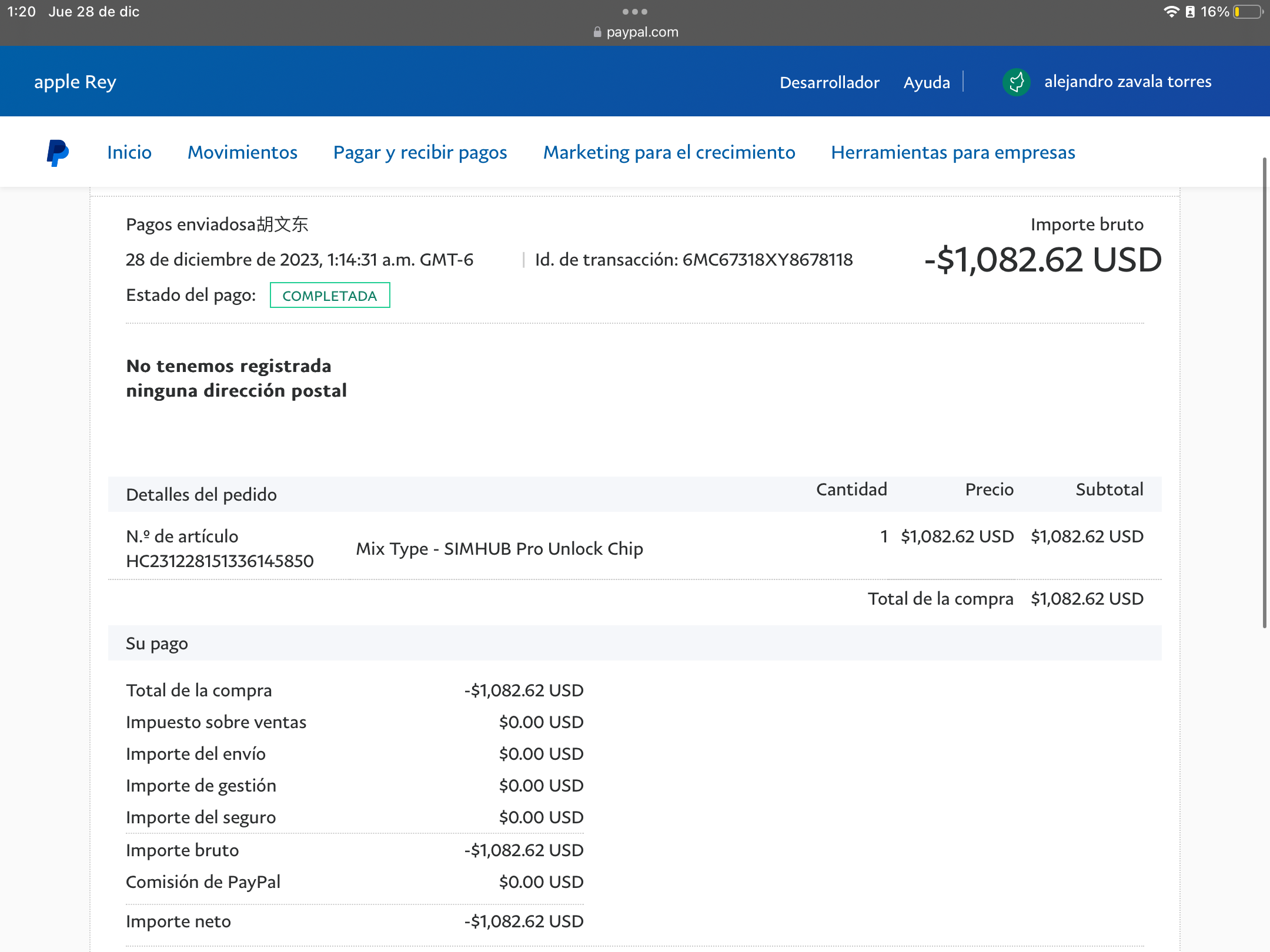Tap the paypal.com address bar
This screenshot has width=1270, height=952.
point(636,32)
